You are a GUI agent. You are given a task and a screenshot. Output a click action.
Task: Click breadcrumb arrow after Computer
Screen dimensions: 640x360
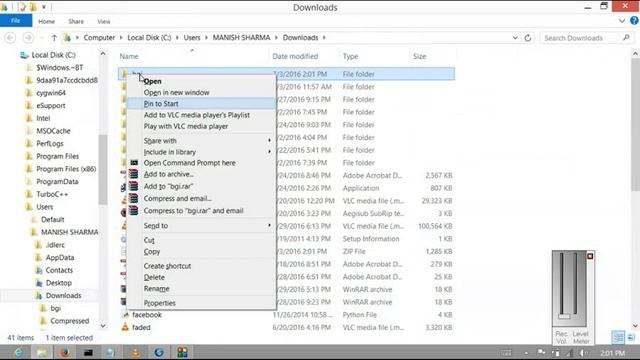coord(121,38)
